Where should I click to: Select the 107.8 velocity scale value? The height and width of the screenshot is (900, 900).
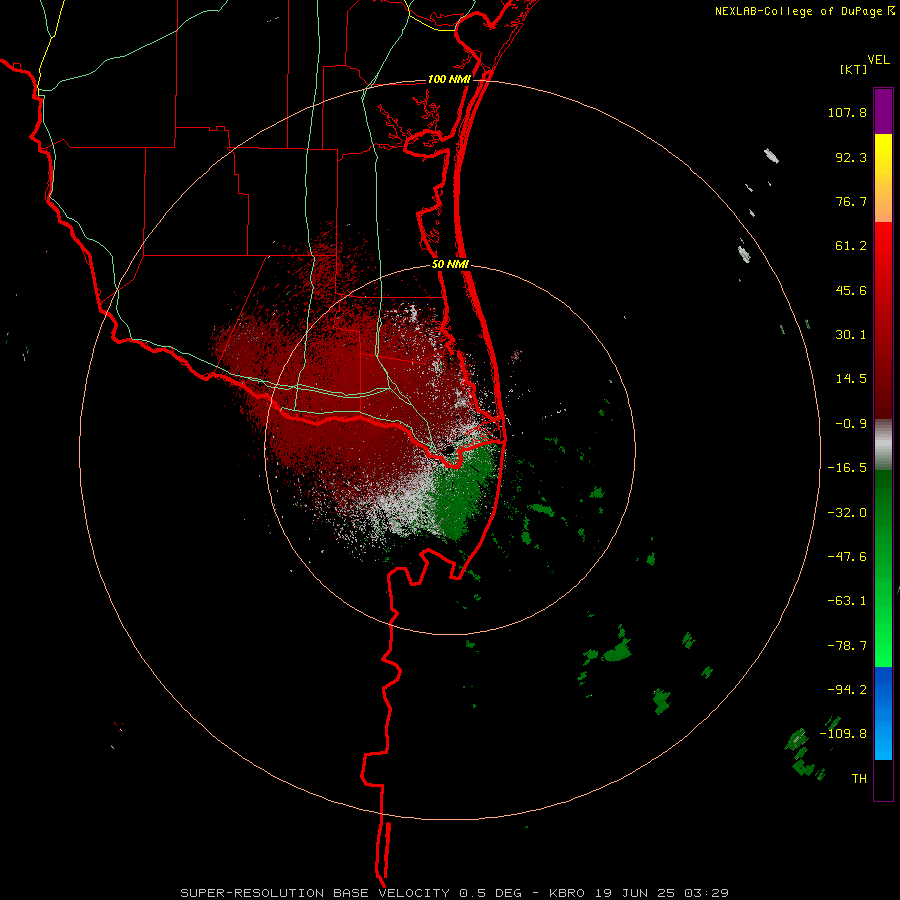(847, 112)
